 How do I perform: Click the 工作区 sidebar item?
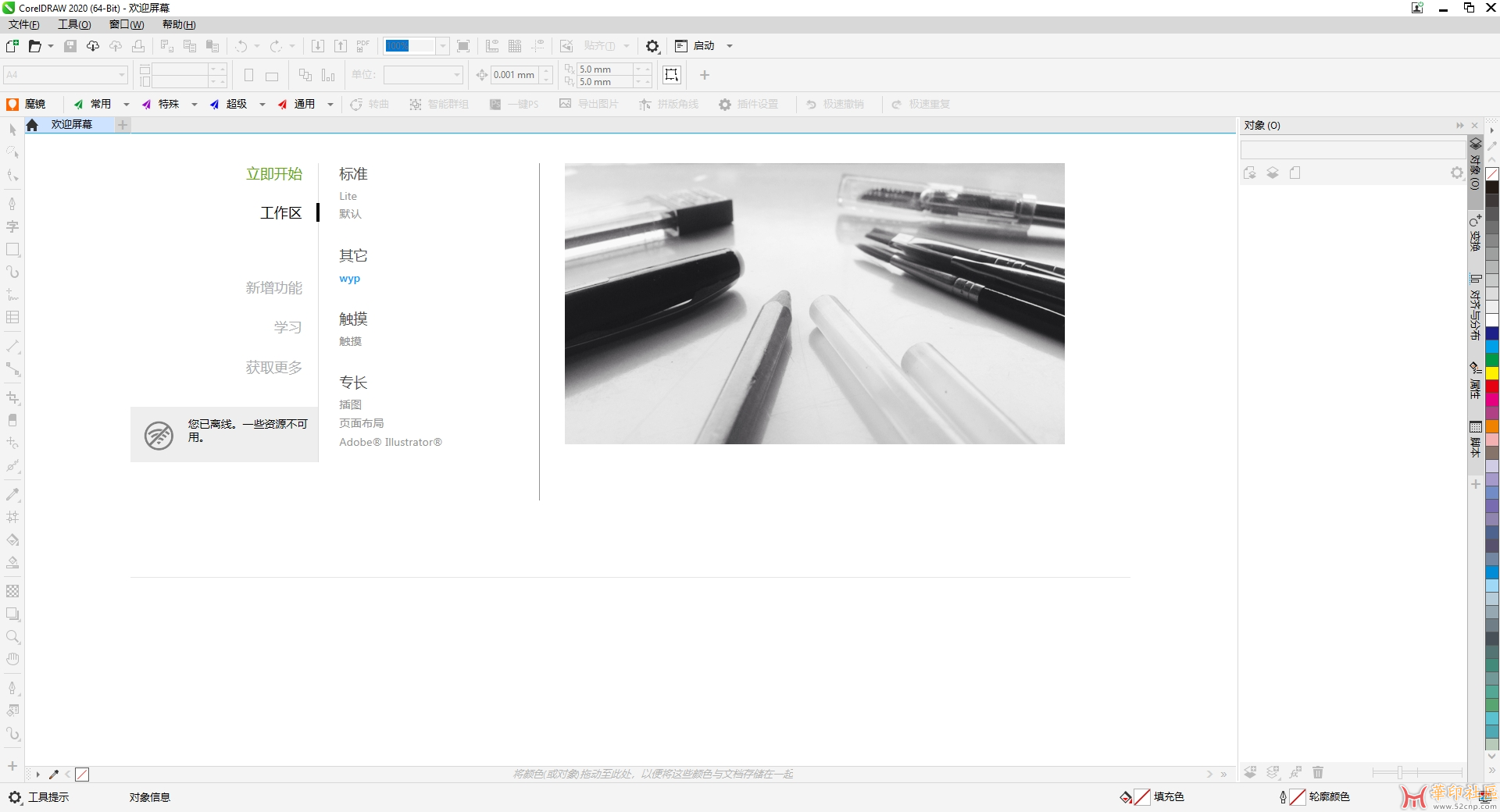tap(281, 213)
